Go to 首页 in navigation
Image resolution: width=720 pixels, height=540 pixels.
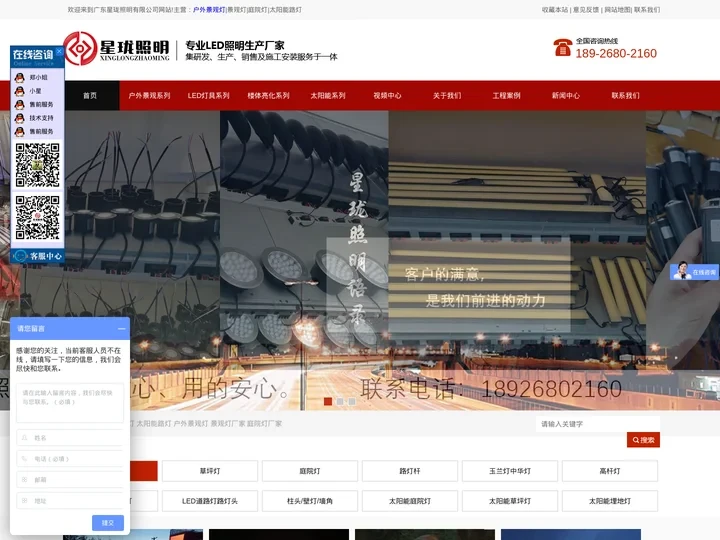pos(90,96)
